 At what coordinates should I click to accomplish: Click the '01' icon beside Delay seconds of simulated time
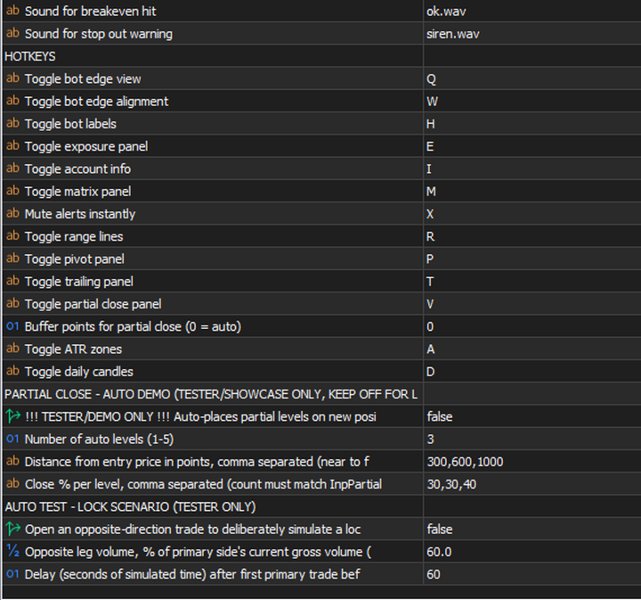[13, 573]
